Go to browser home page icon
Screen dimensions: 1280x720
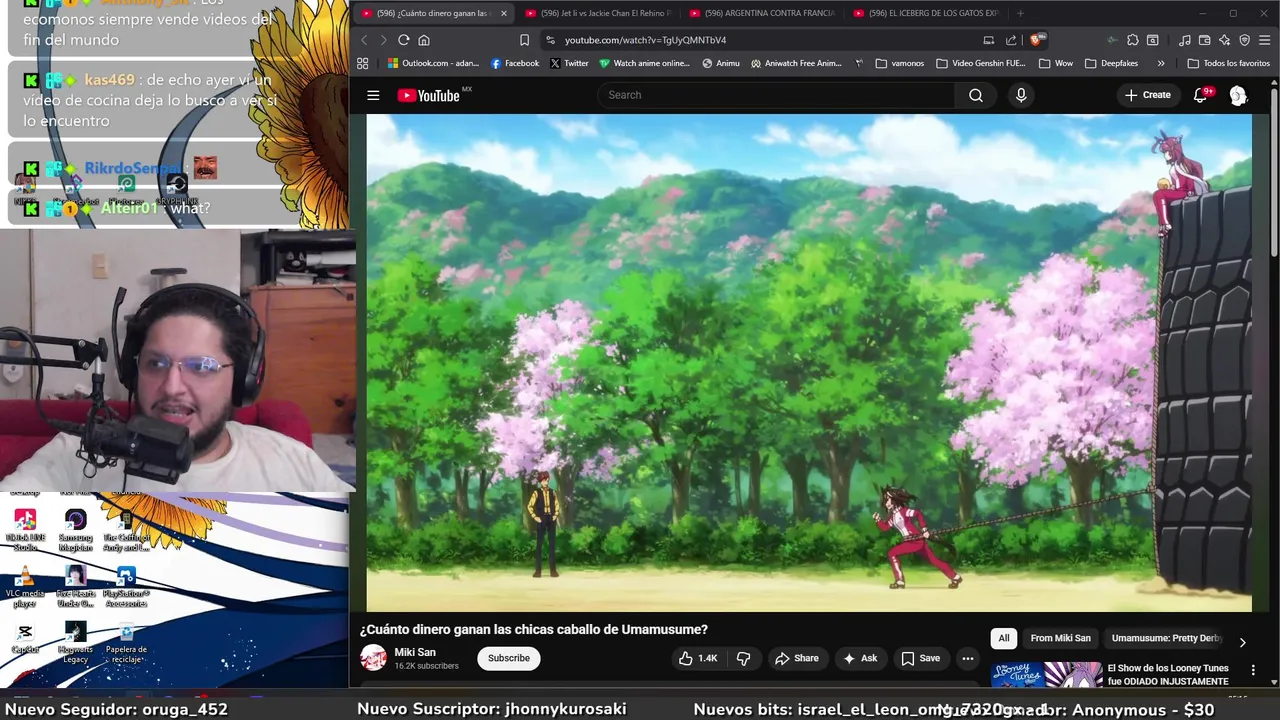424,40
